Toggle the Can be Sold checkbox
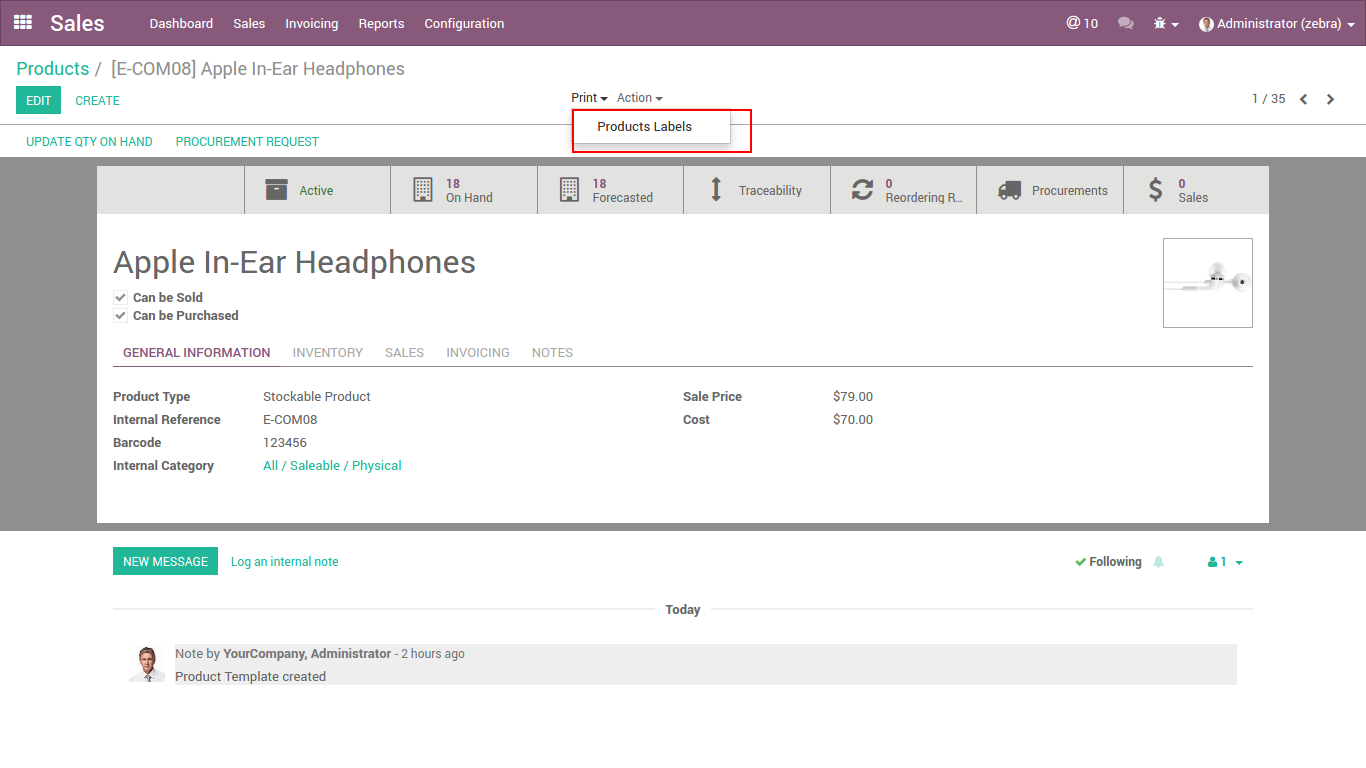This screenshot has height=768, width=1366. point(120,297)
